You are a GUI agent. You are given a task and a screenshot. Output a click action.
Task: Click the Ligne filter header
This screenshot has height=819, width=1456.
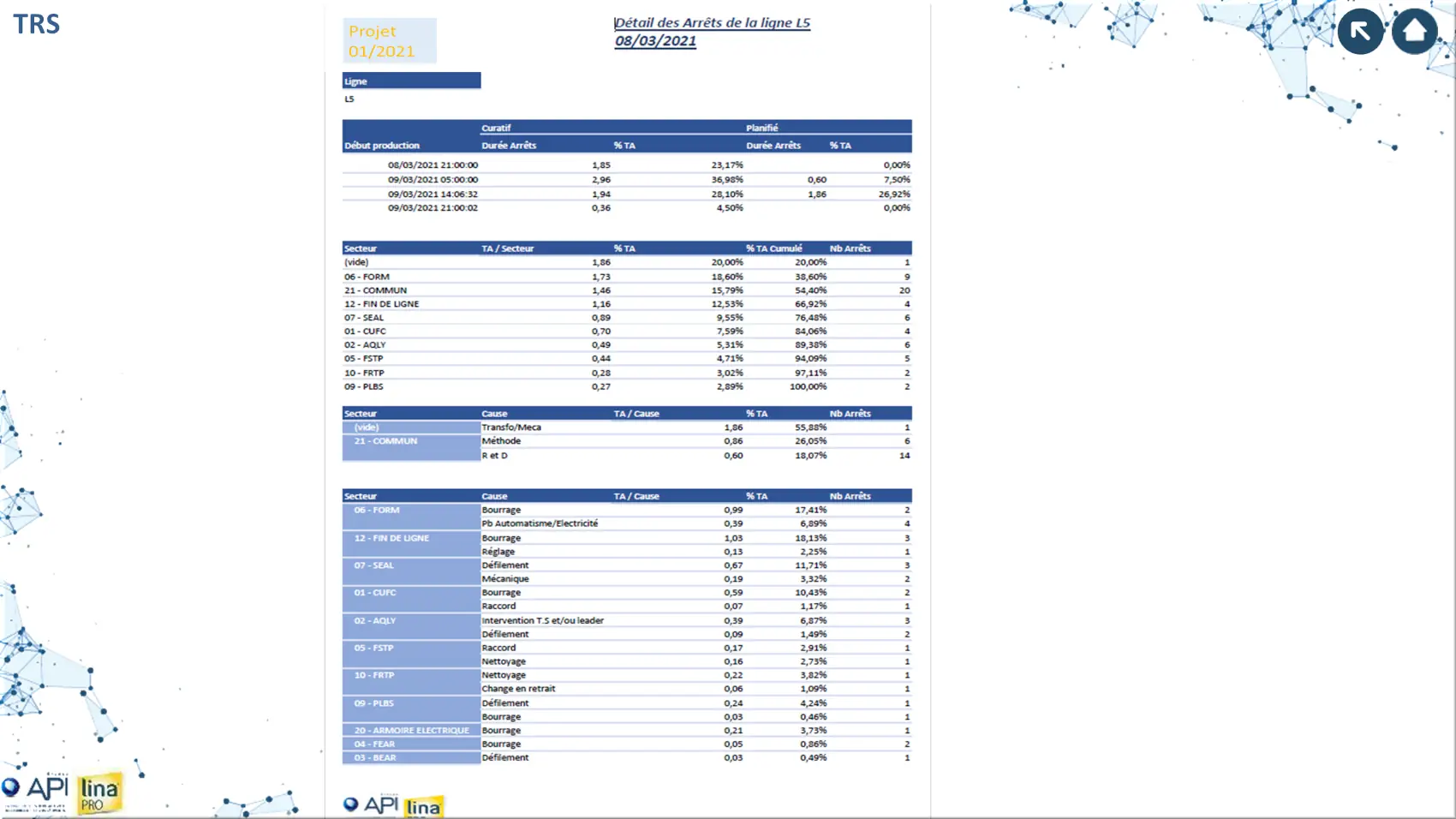point(411,81)
